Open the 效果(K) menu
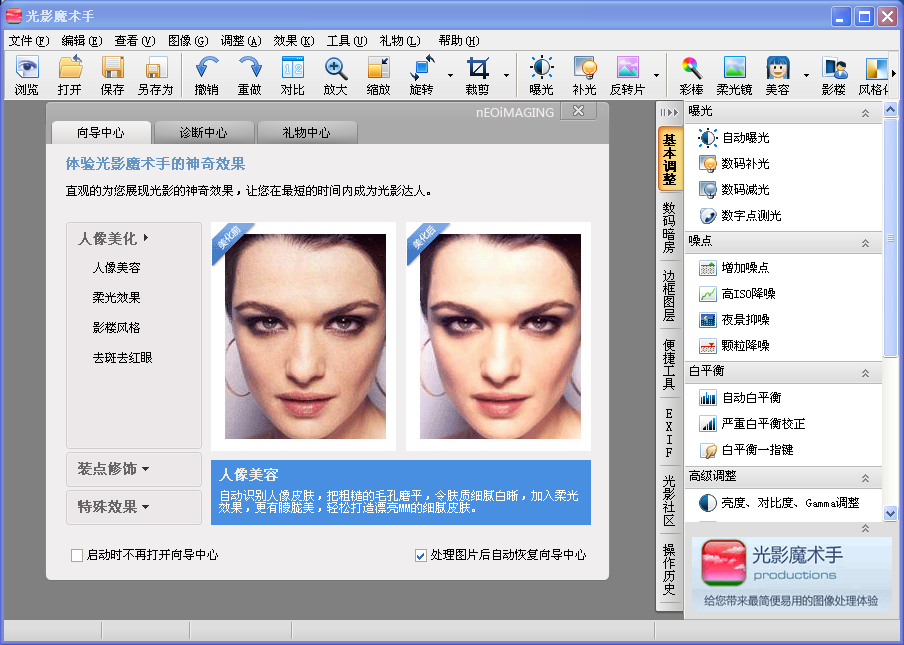The image size is (904, 645). 293,41
